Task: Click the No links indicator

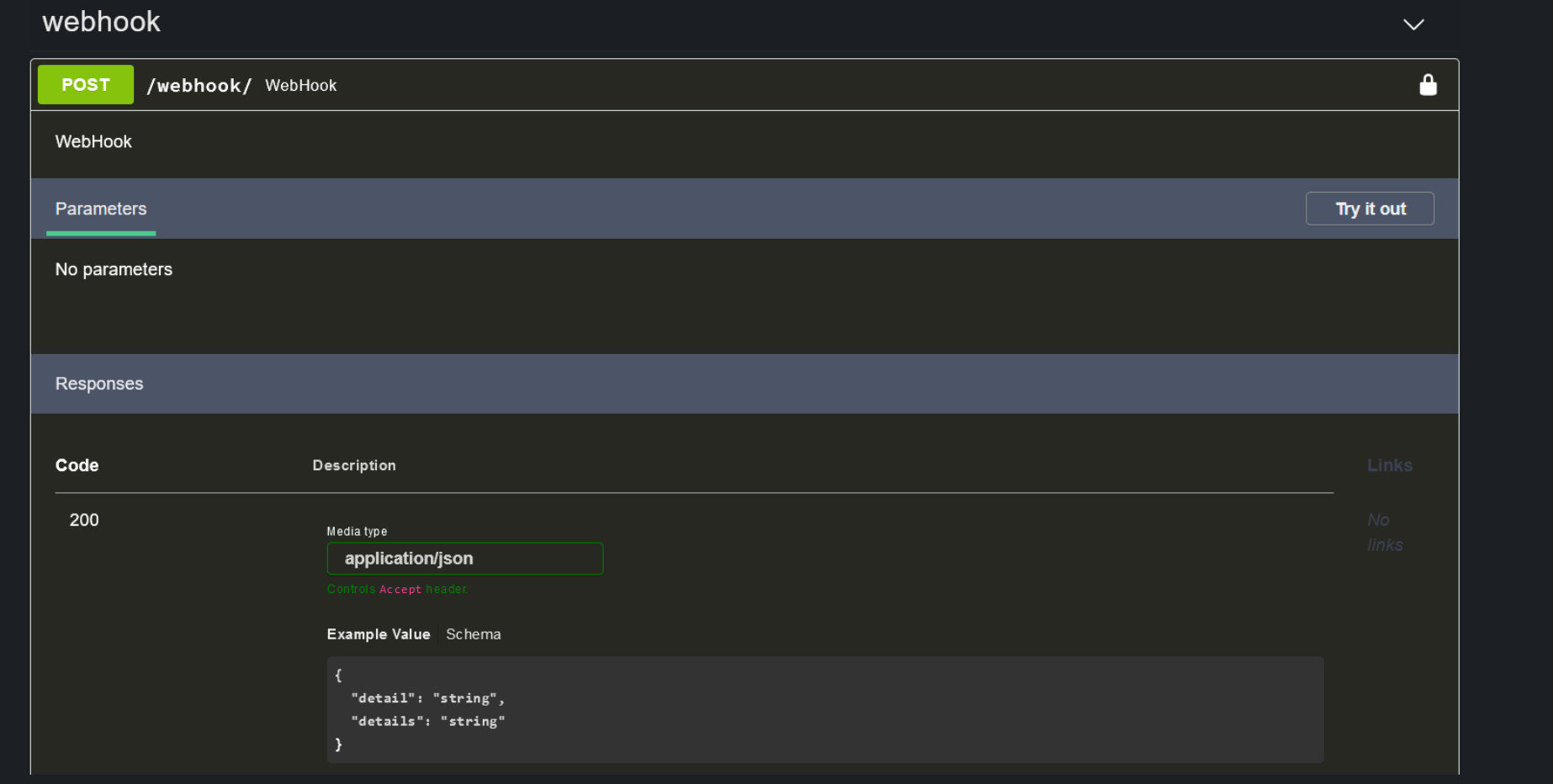Action: click(1383, 532)
